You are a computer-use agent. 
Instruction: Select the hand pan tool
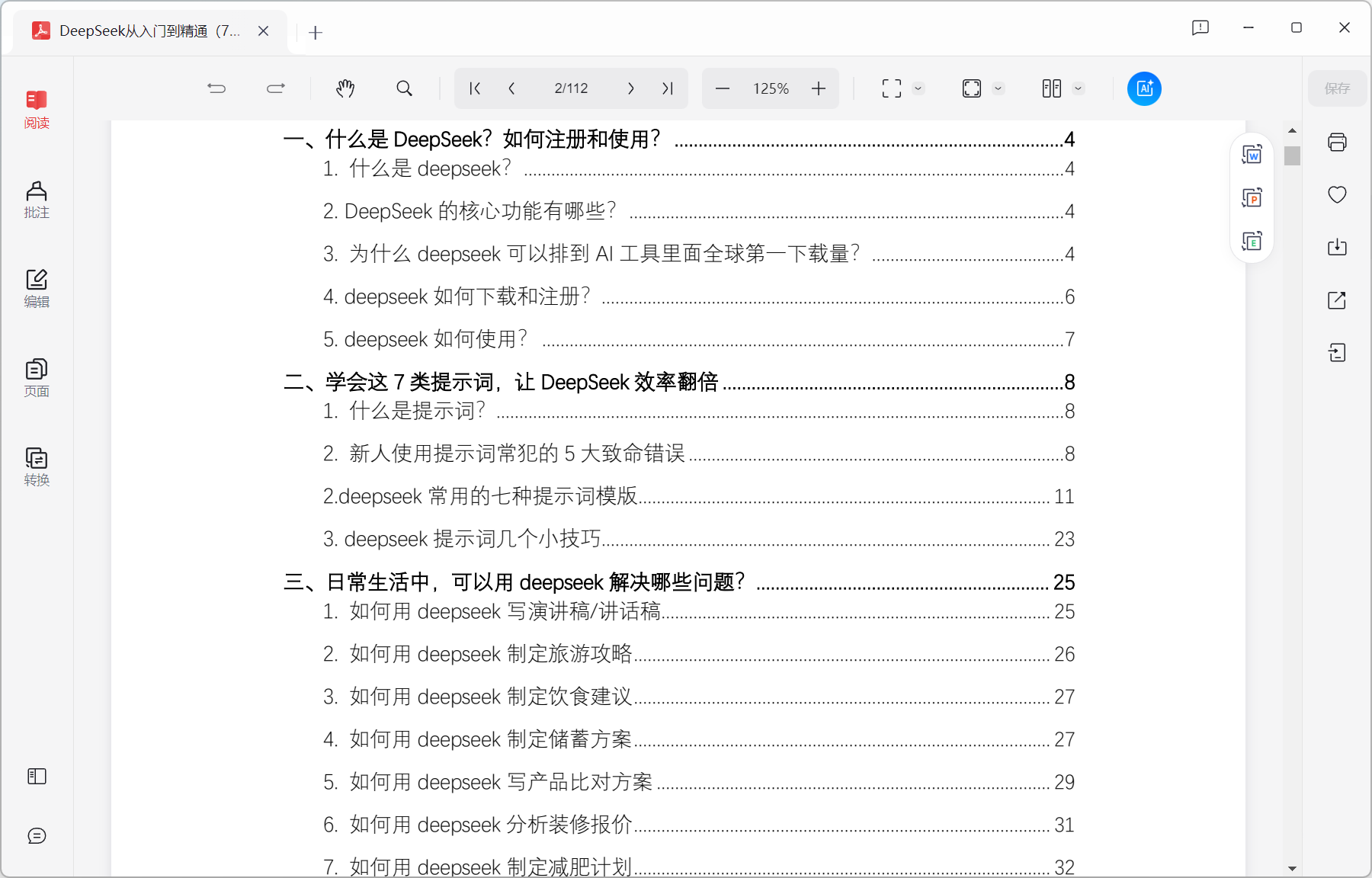345,88
